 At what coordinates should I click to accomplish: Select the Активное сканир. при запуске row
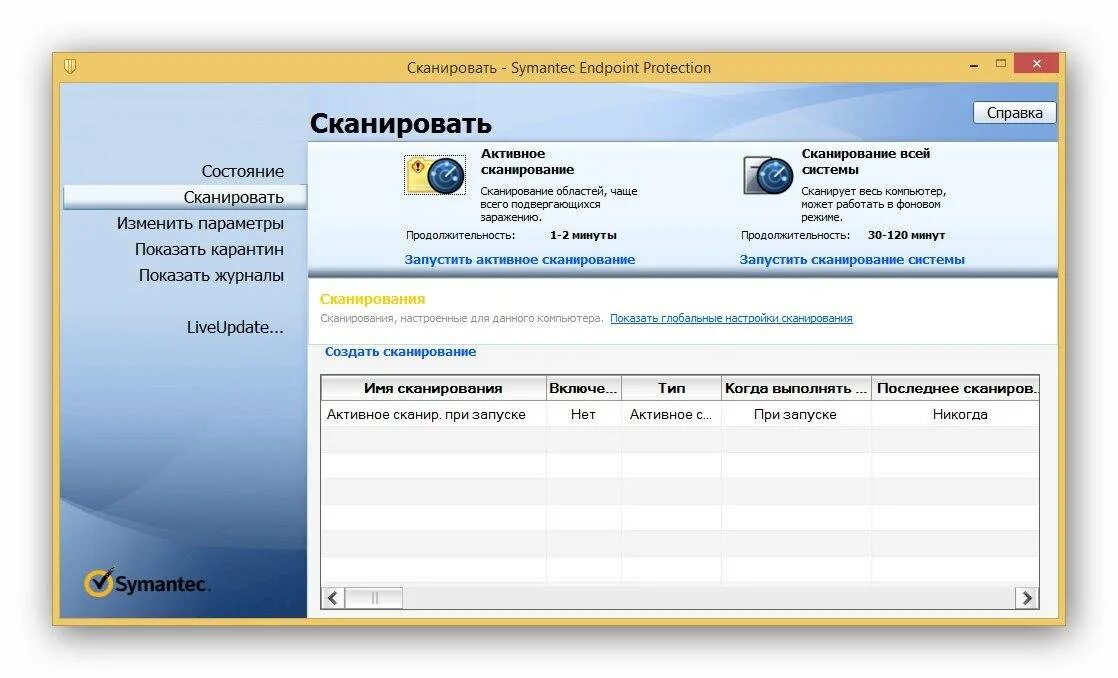[679, 414]
